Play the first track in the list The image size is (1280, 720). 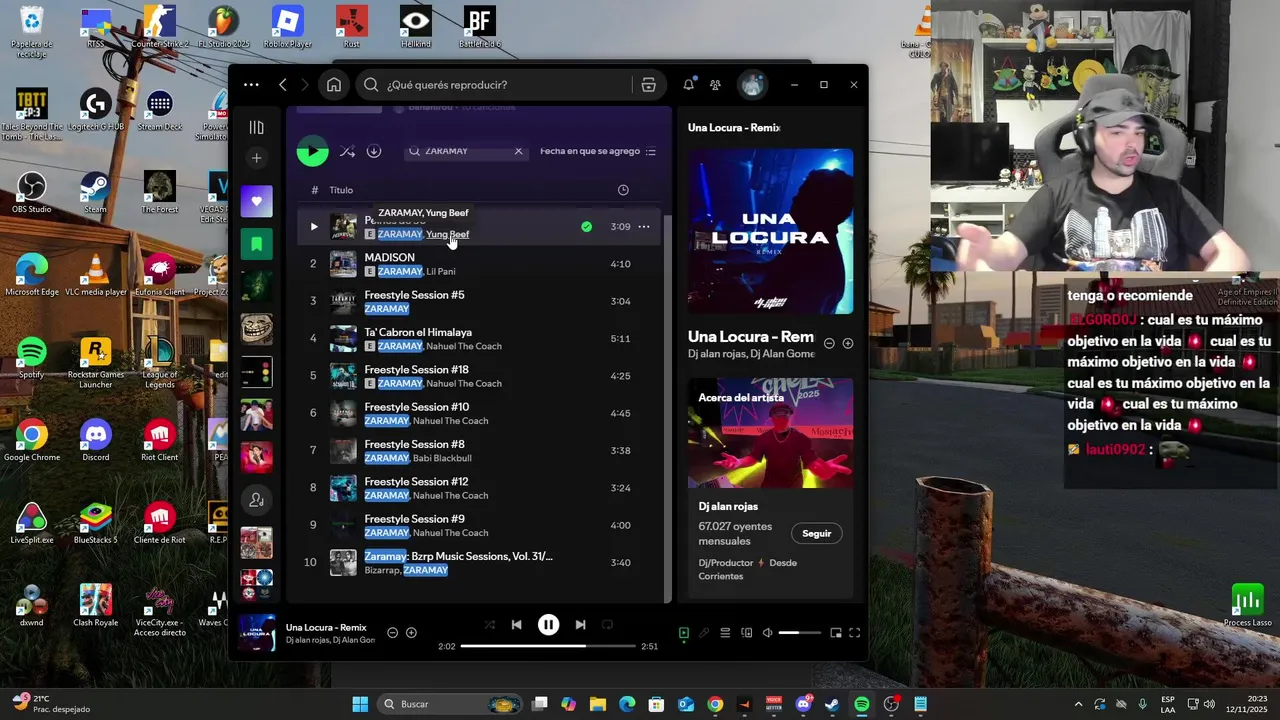click(313, 227)
